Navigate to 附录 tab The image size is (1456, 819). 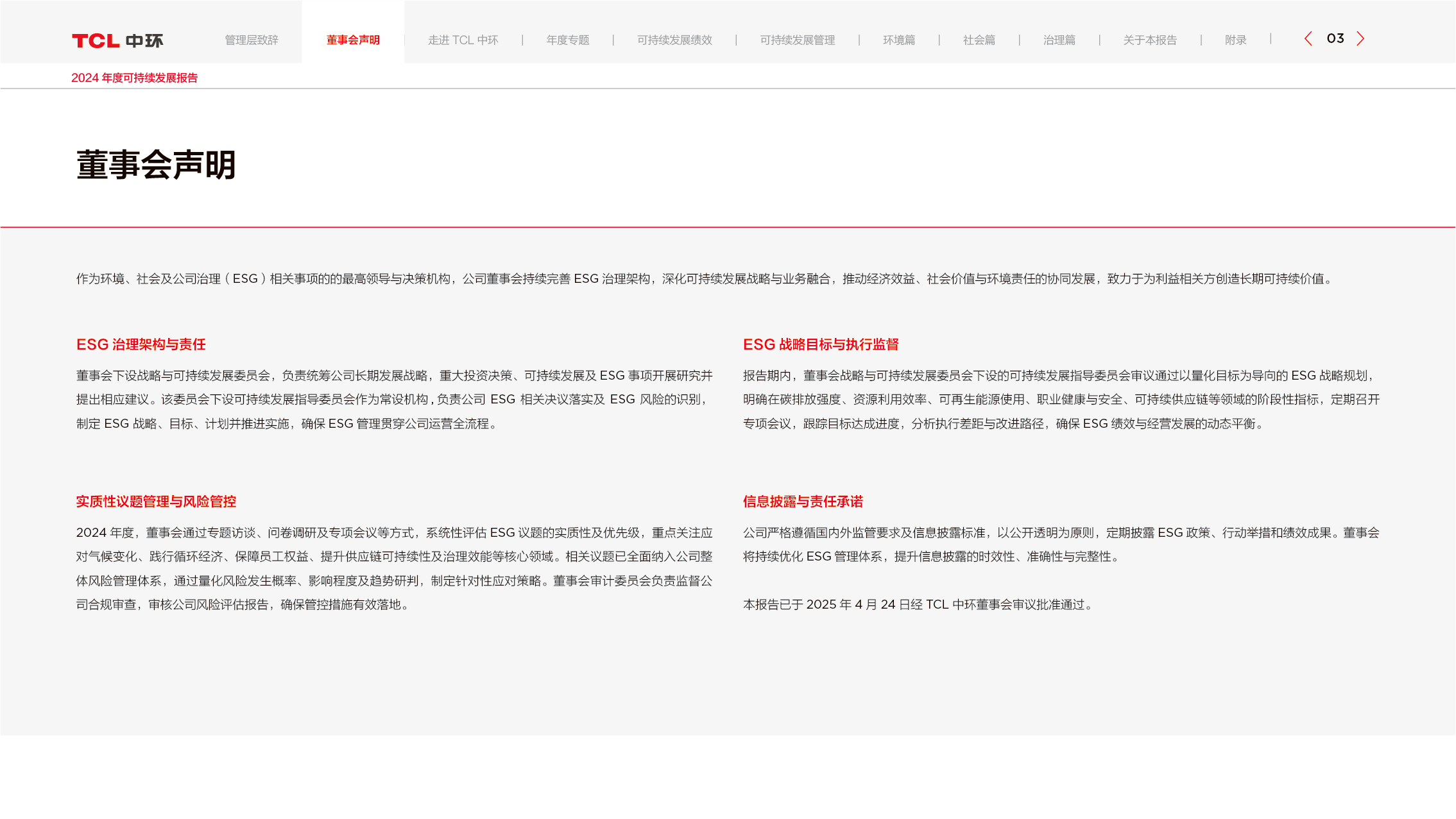(1235, 40)
